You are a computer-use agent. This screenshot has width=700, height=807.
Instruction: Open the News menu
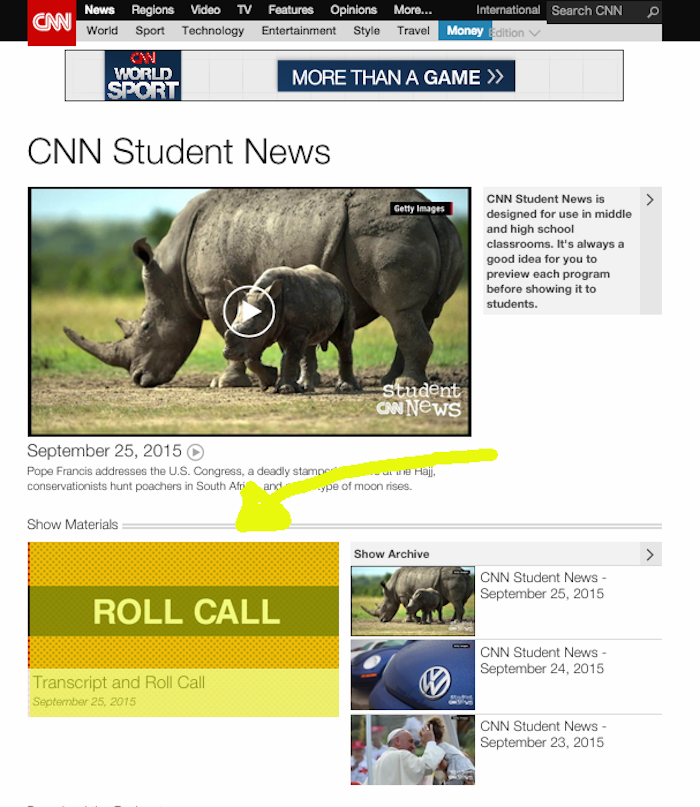(99, 10)
